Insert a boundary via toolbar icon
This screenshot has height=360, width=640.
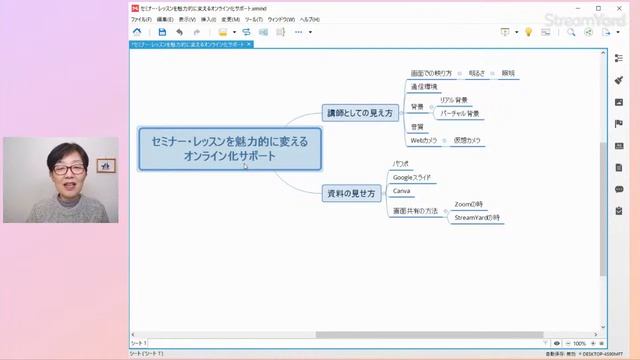tap(263, 32)
